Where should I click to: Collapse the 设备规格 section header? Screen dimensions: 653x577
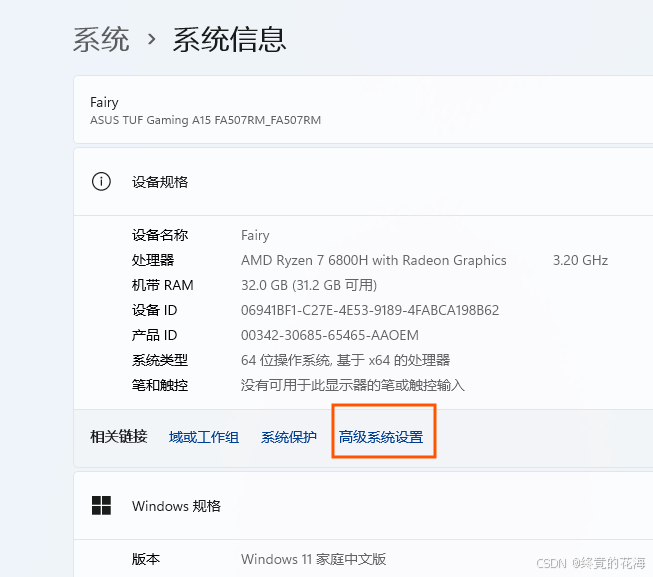click(x=363, y=182)
